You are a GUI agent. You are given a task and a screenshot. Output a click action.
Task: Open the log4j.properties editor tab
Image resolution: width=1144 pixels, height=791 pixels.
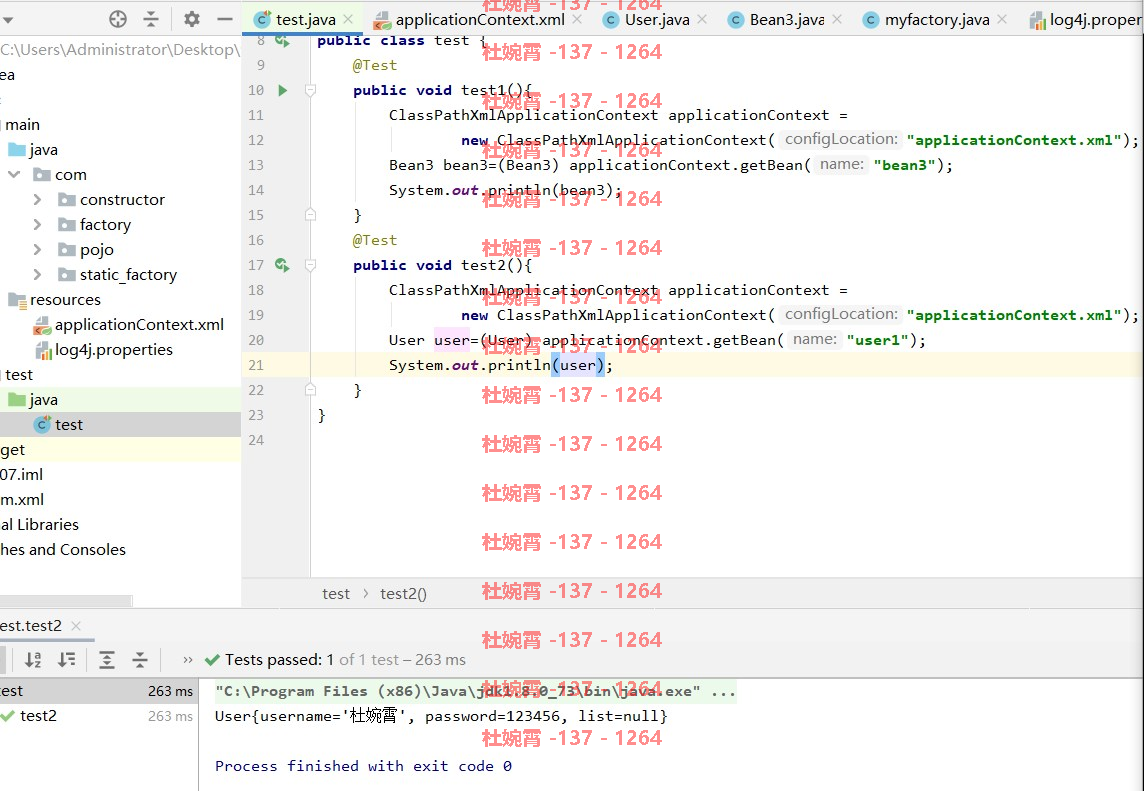click(x=1086, y=20)
